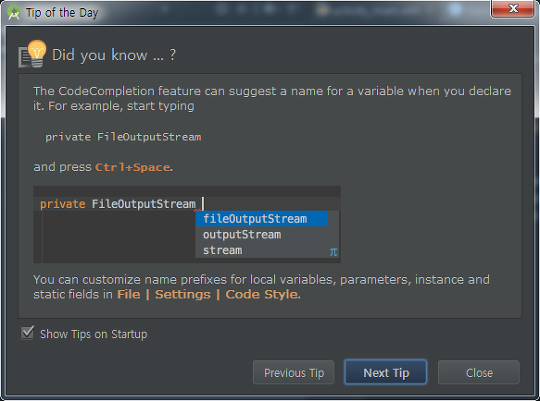Image resolution: width=540 pixels, height=401 pixels.
Task: Click Settings in the settings path
Action: [183, 295]
